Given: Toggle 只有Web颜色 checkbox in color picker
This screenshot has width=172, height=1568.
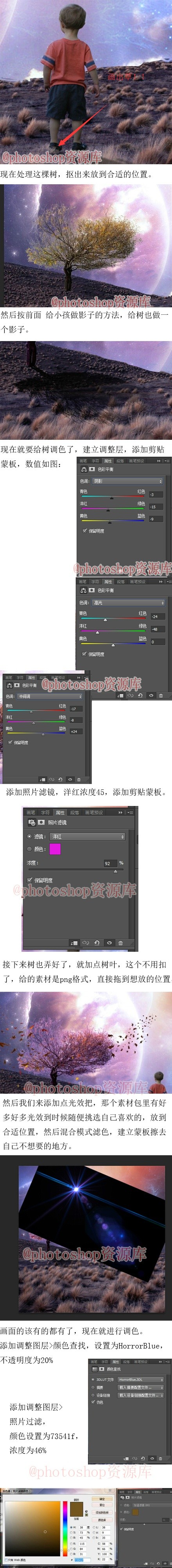Looking at the screenshot, I should point(6,1560).
